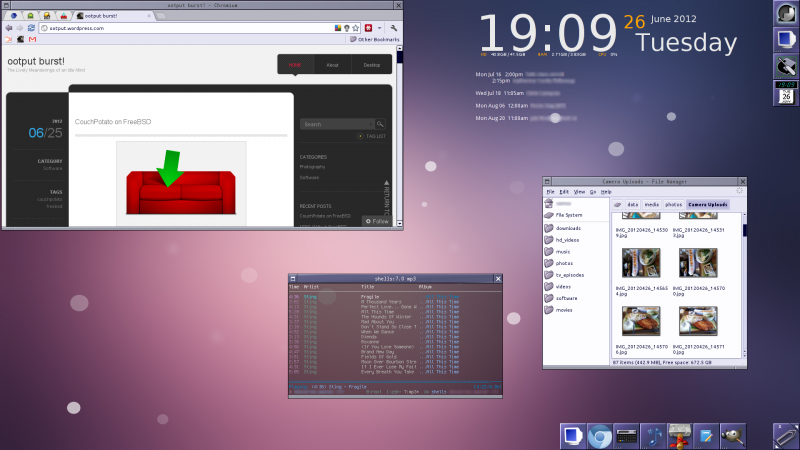Click the red extension icon in Chromium toolbar
Image resolution: width=800 pixels, height=450 pixels.
[x=368, y=28]
